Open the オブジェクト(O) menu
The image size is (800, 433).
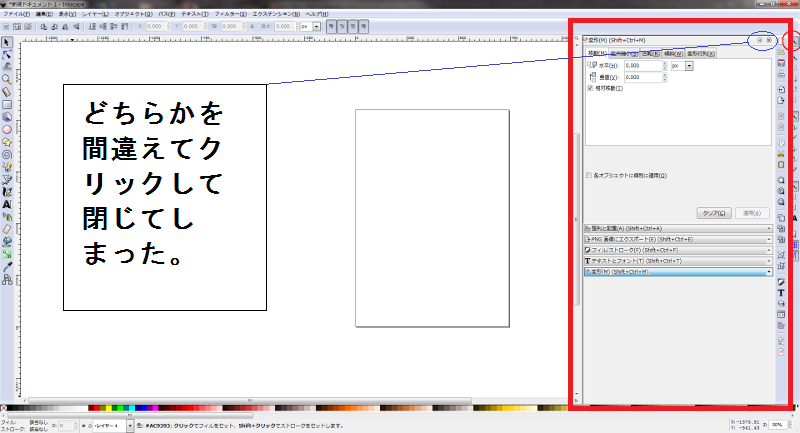coord(133,14)
